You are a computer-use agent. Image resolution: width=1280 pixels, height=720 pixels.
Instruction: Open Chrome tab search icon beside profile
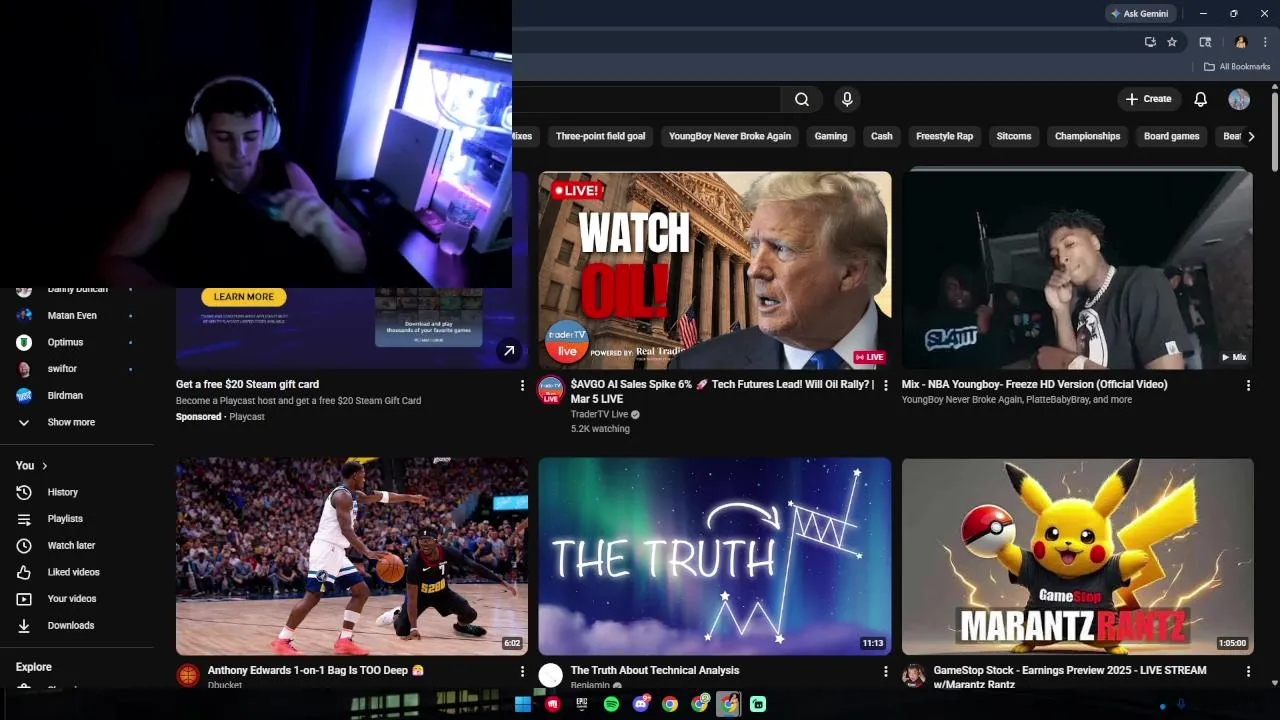1205,42
